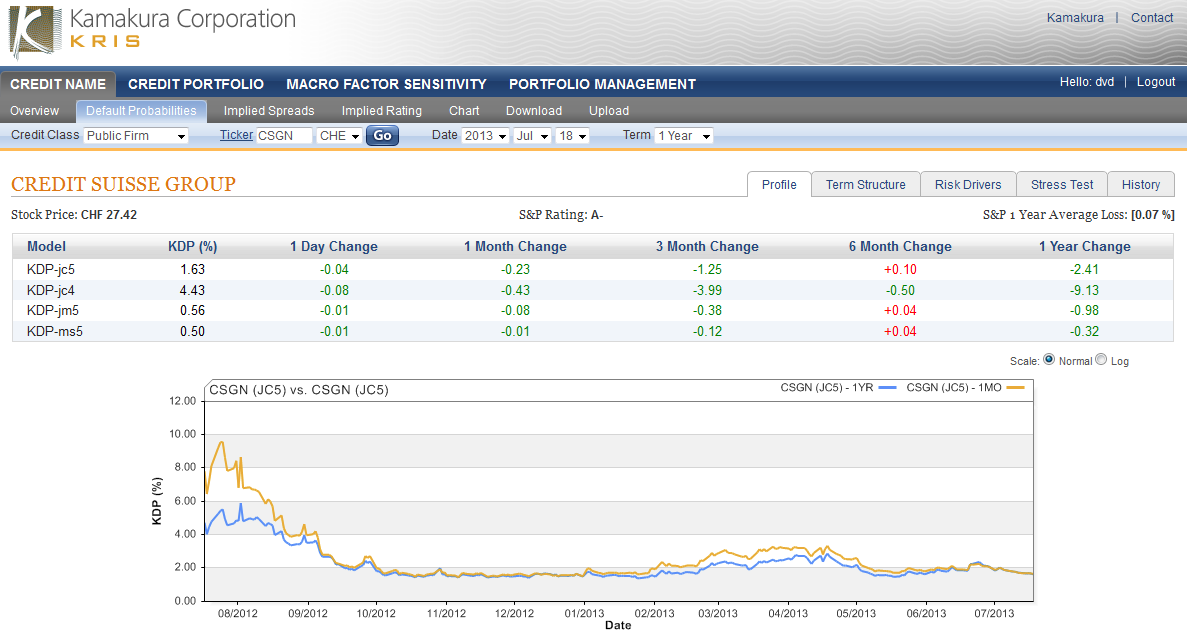Click the CSGN ticker input field

(x=284, y=135)
